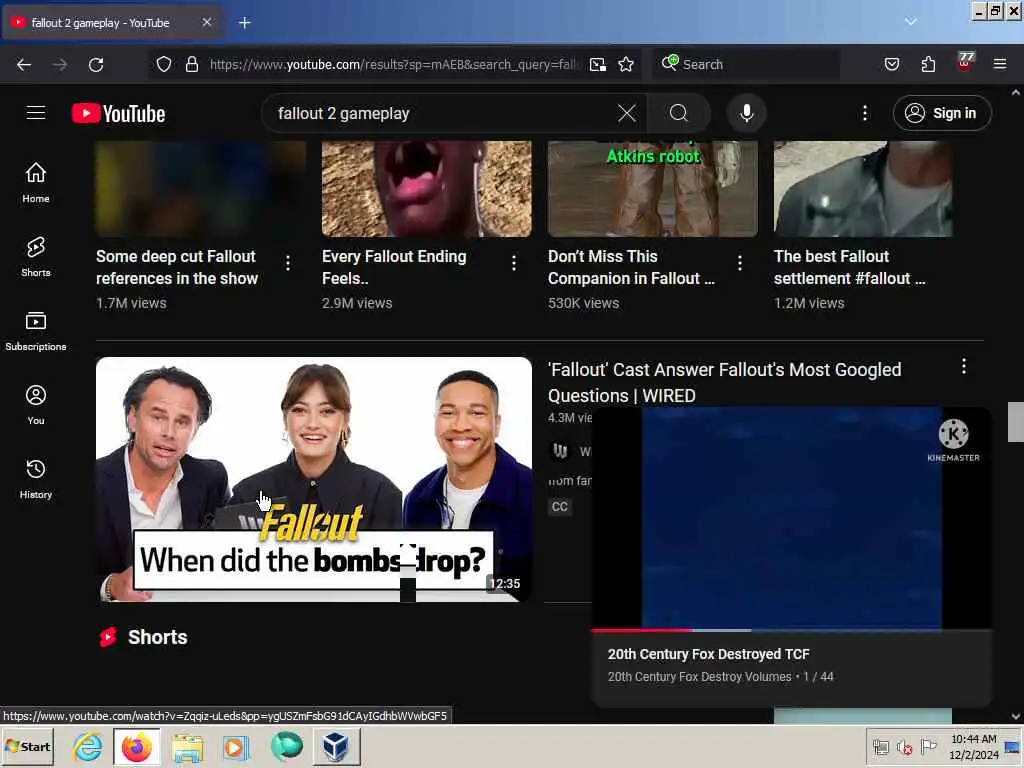Select the fallout 2 gameplay tab
This screenshot has width=1024, height=768.
pyautogui.click(x=111, y=23)
